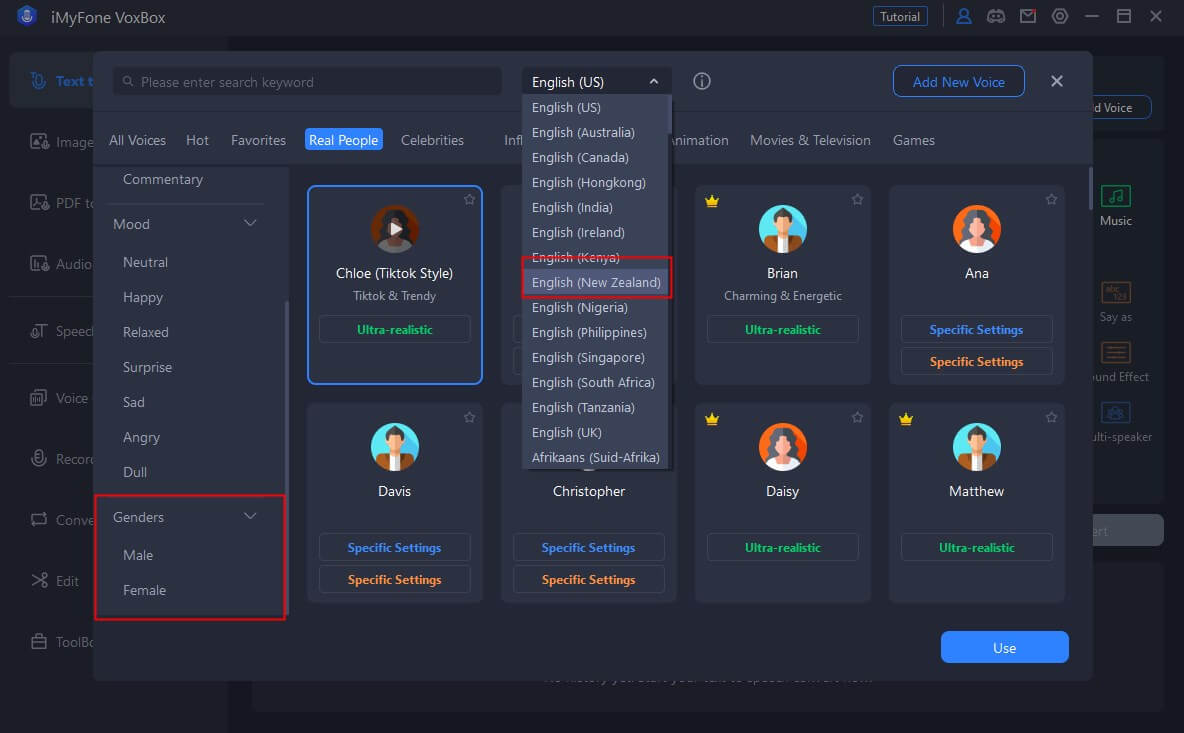
Task: Collapse the Genders filter section
Action: click(250, 516)
